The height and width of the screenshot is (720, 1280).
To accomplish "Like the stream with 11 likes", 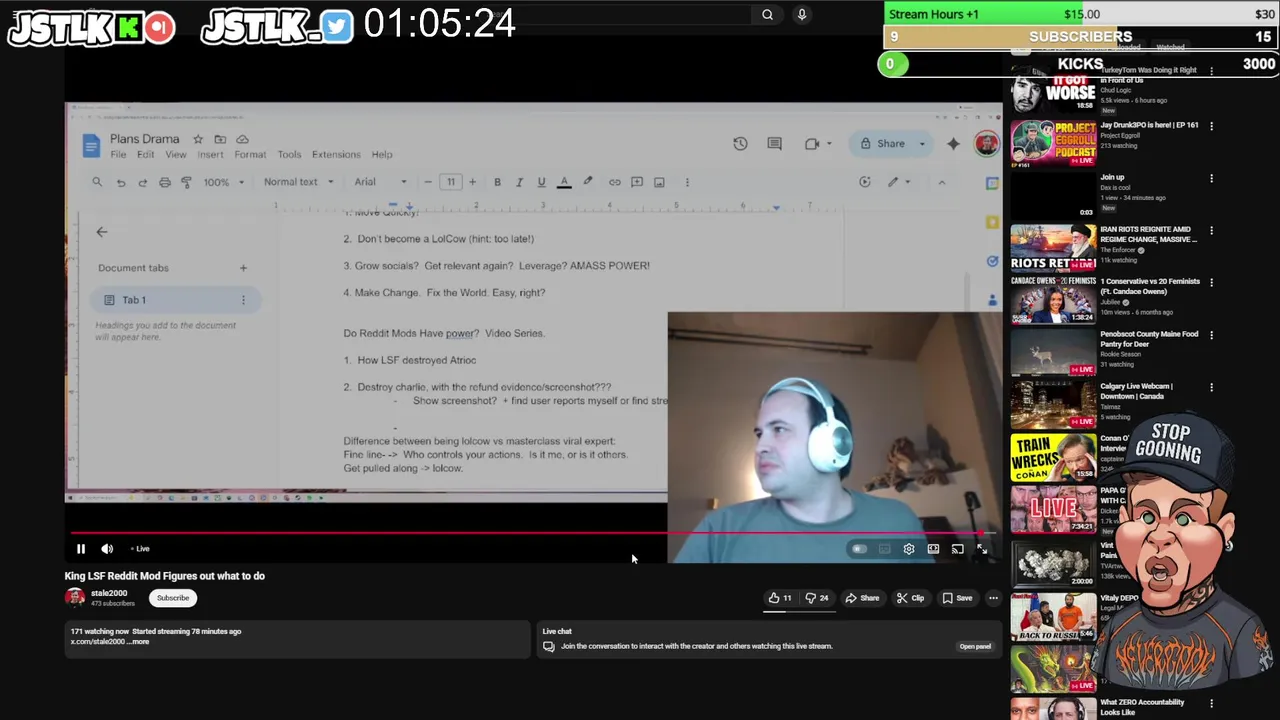I will coord(780,598).
